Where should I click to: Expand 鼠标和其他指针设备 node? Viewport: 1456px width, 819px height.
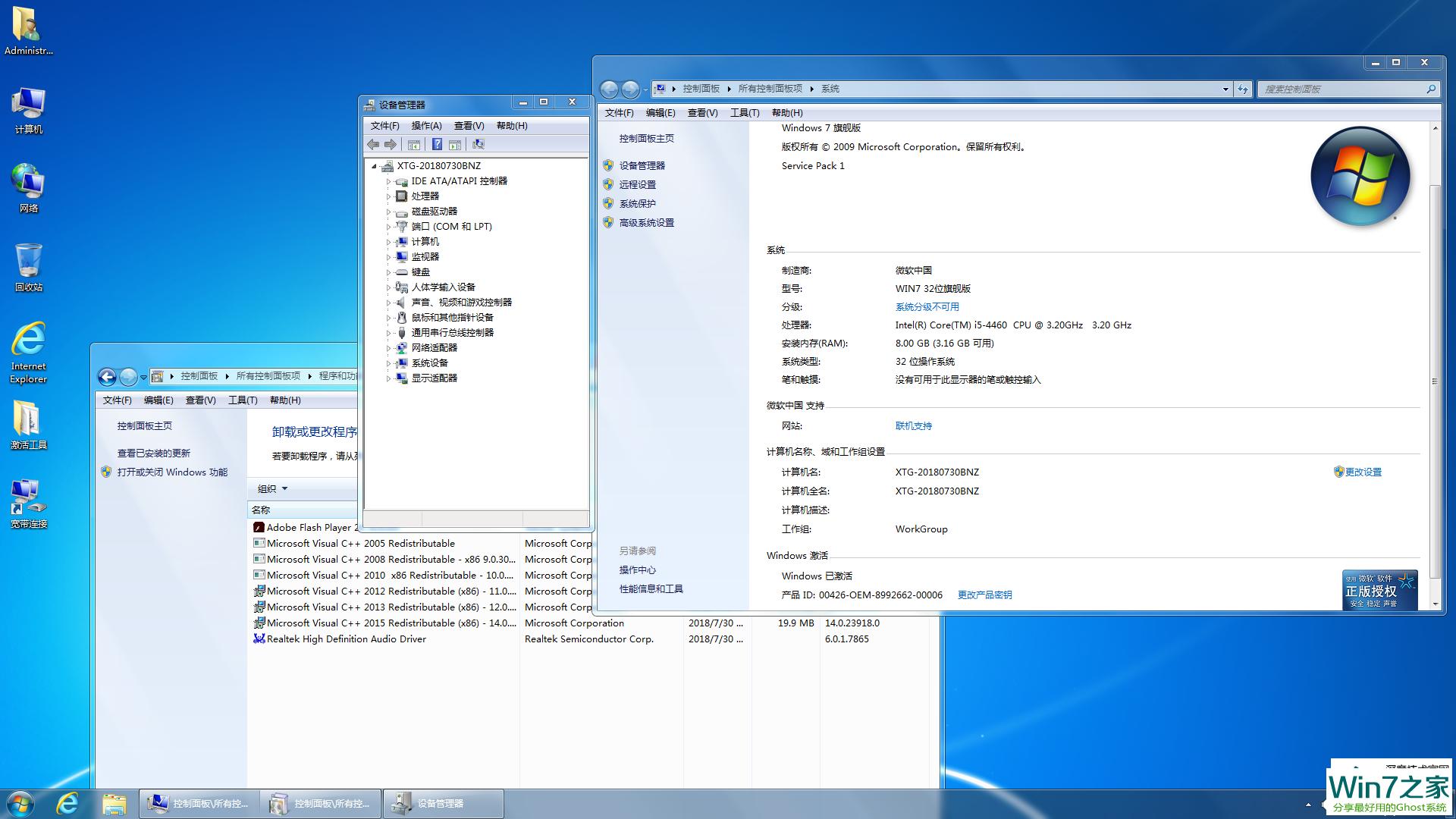pos(388,318)
